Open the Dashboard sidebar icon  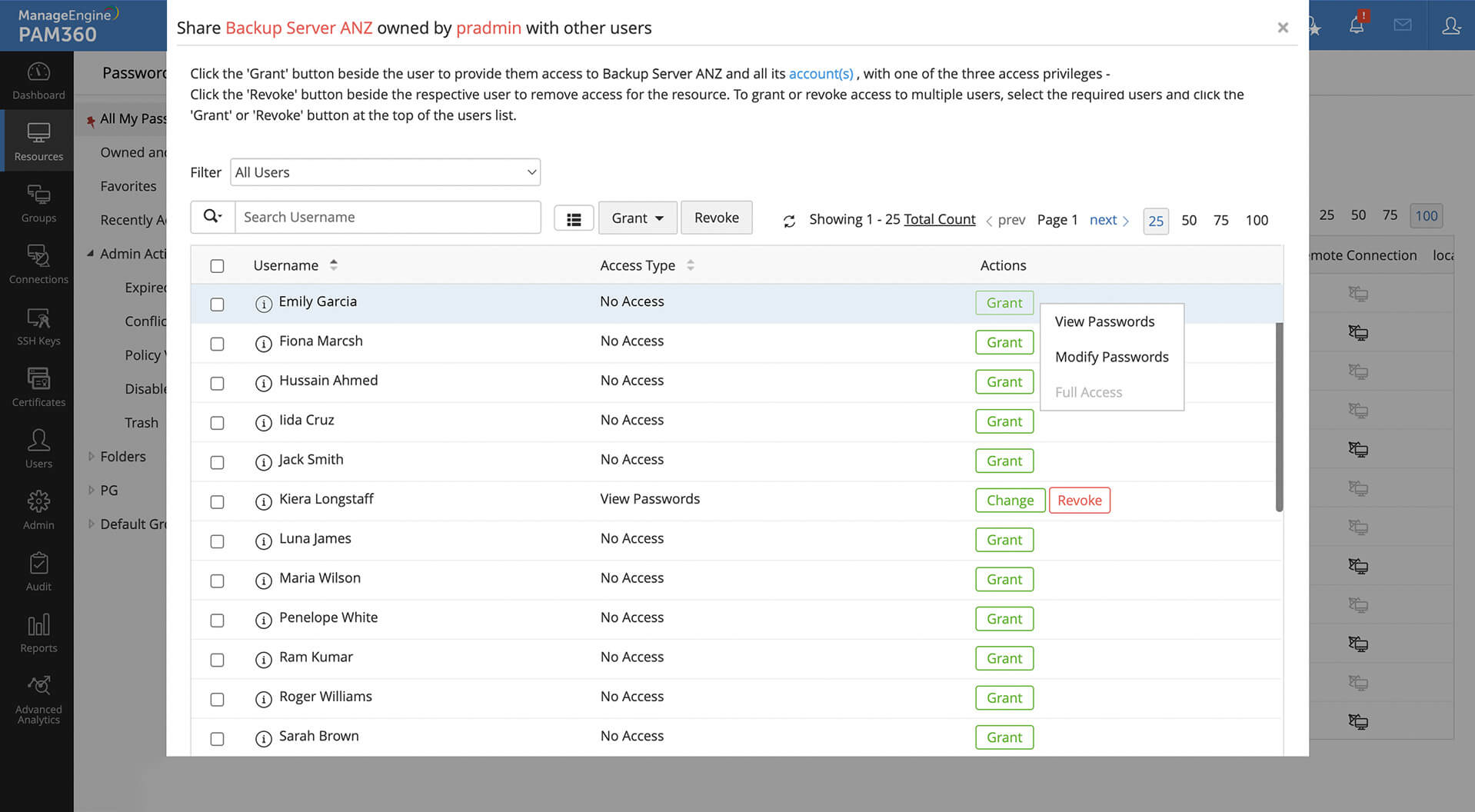tap(38, 81)
